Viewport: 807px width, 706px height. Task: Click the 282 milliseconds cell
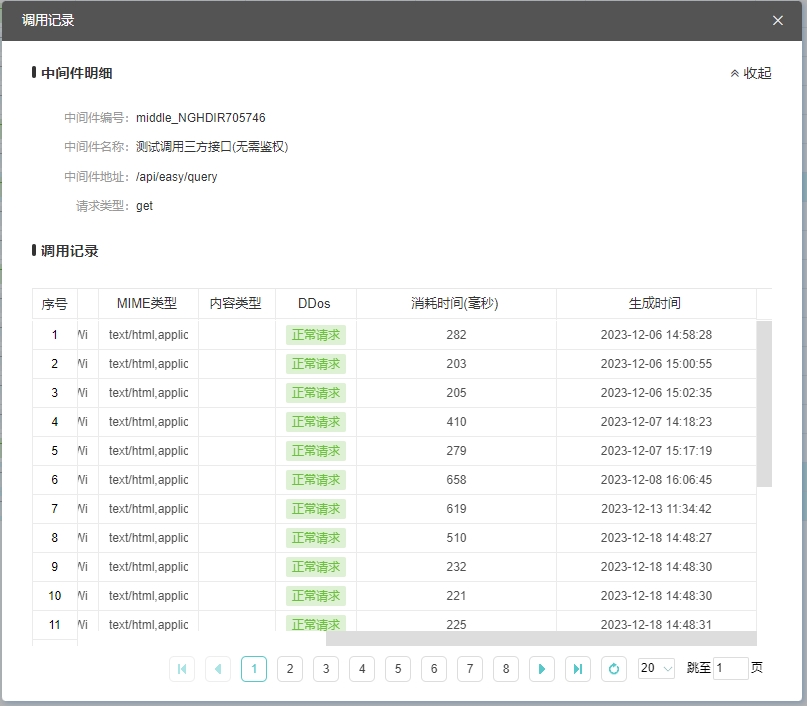pyautogui.click(x=456, y=335)
